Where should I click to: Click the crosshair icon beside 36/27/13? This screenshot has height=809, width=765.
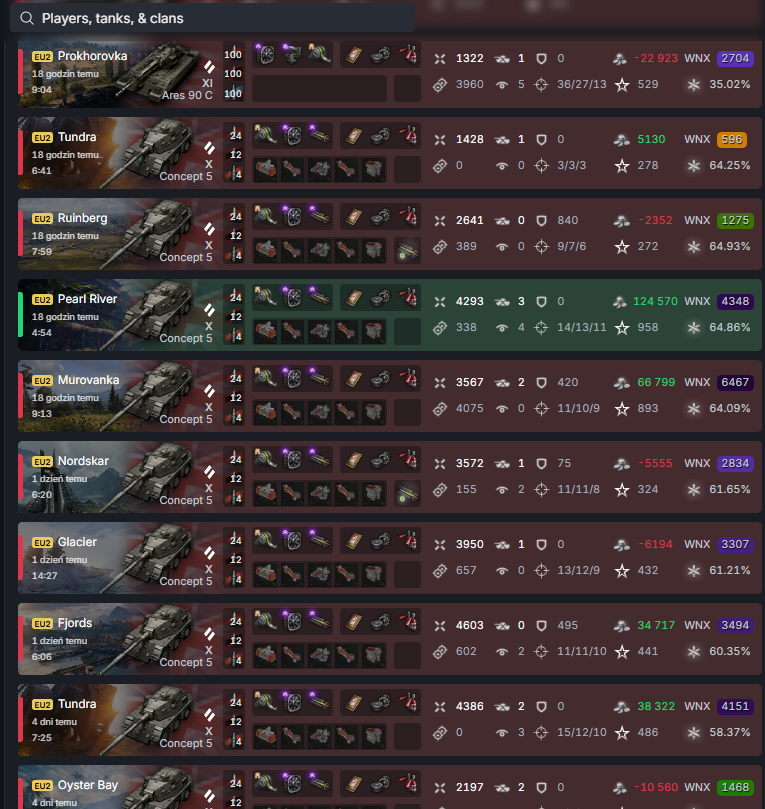(541, 85)
